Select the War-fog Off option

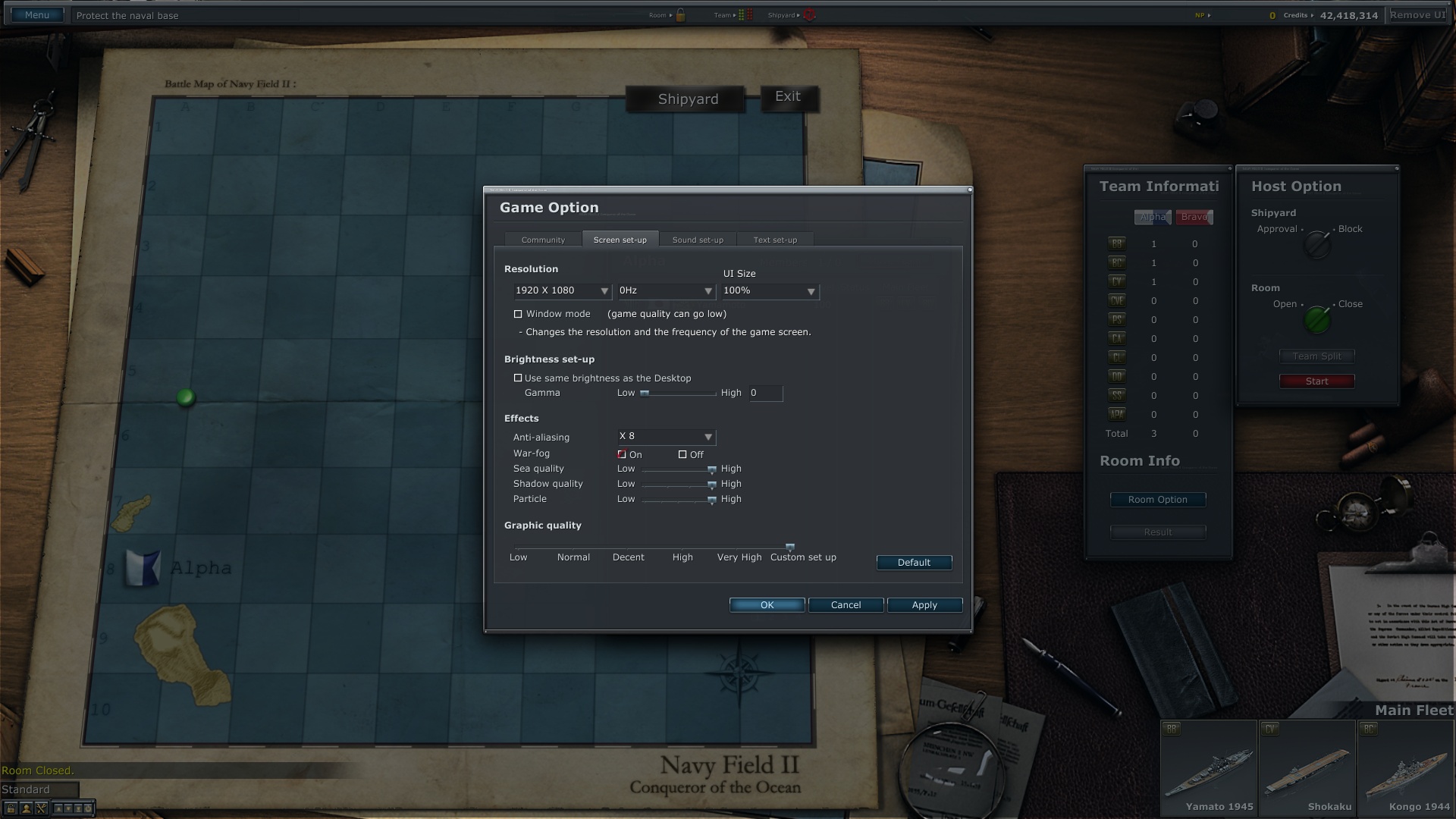682,455
